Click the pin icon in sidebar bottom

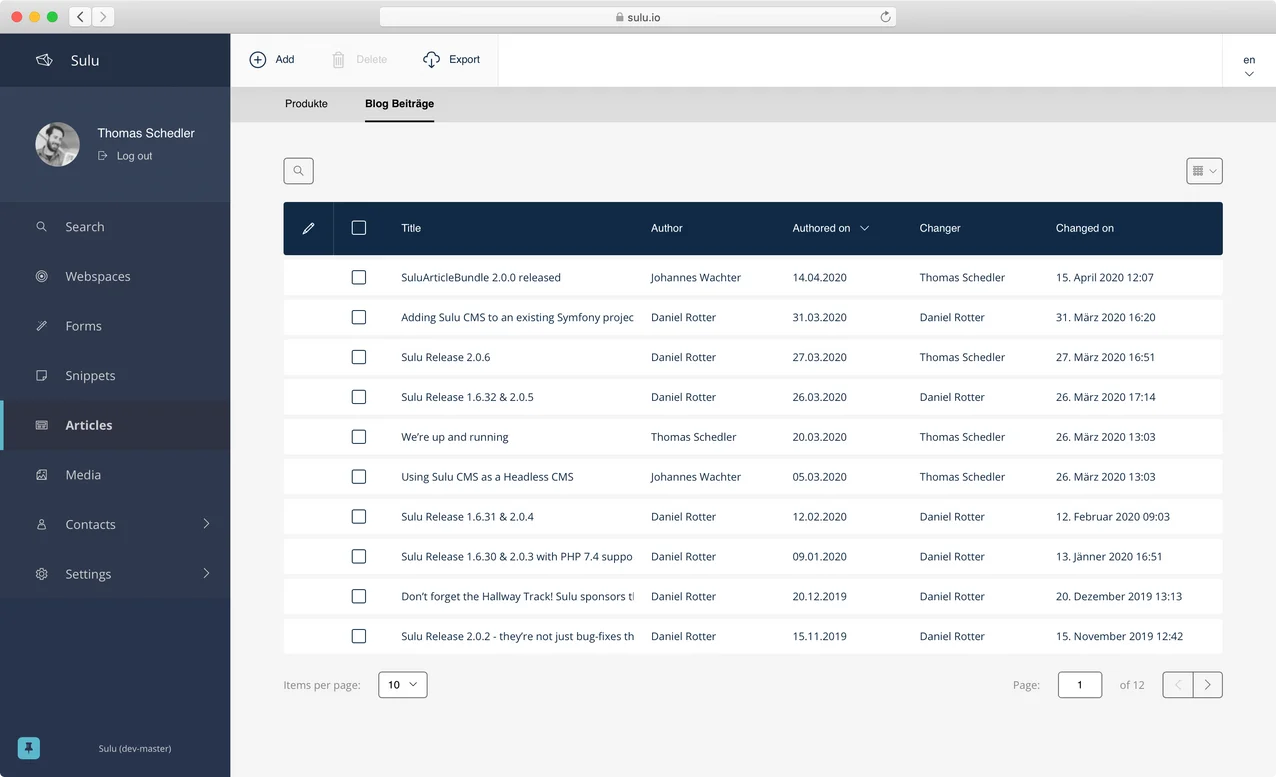coord(29,748)
